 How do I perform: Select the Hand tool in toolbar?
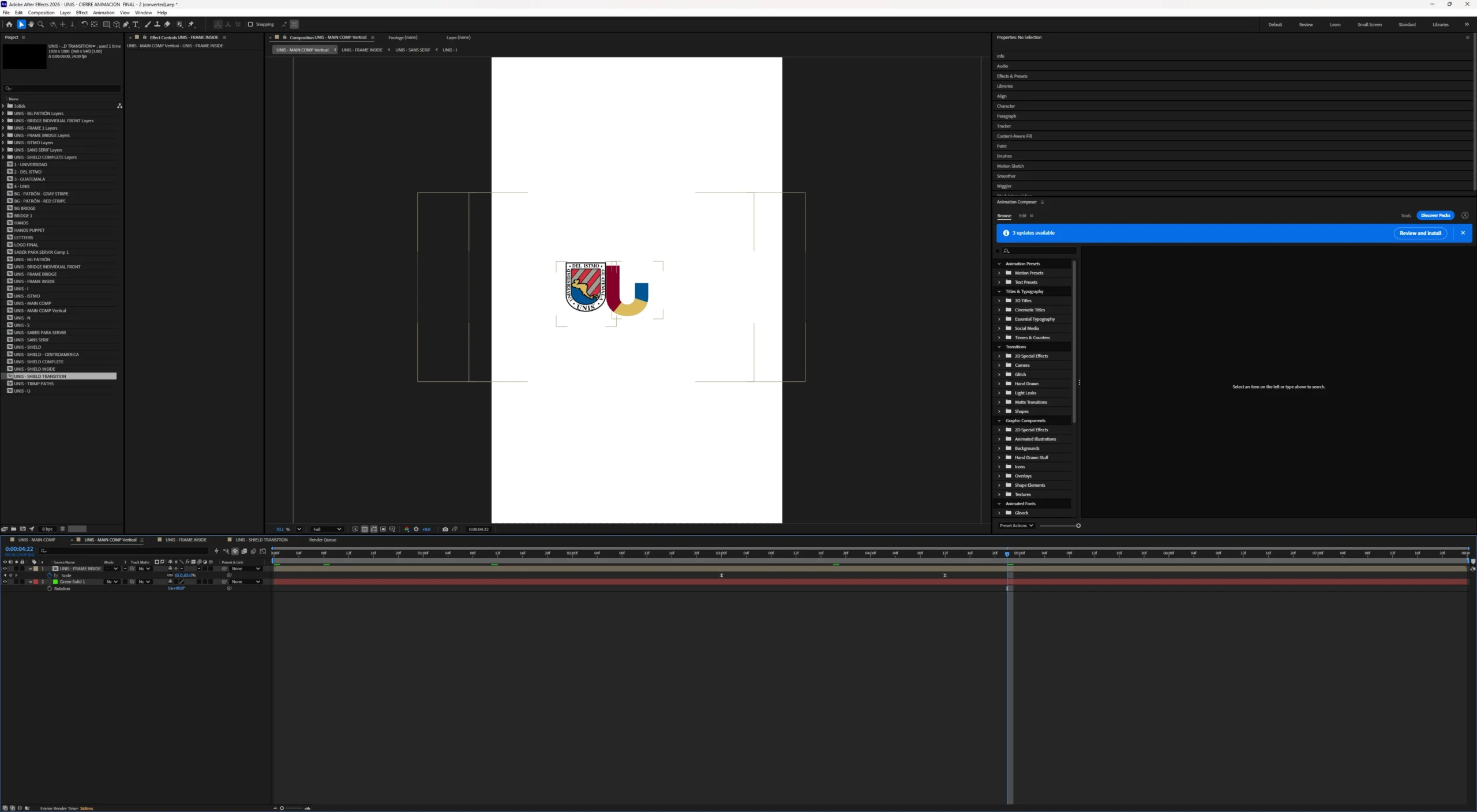coord(31,24)
